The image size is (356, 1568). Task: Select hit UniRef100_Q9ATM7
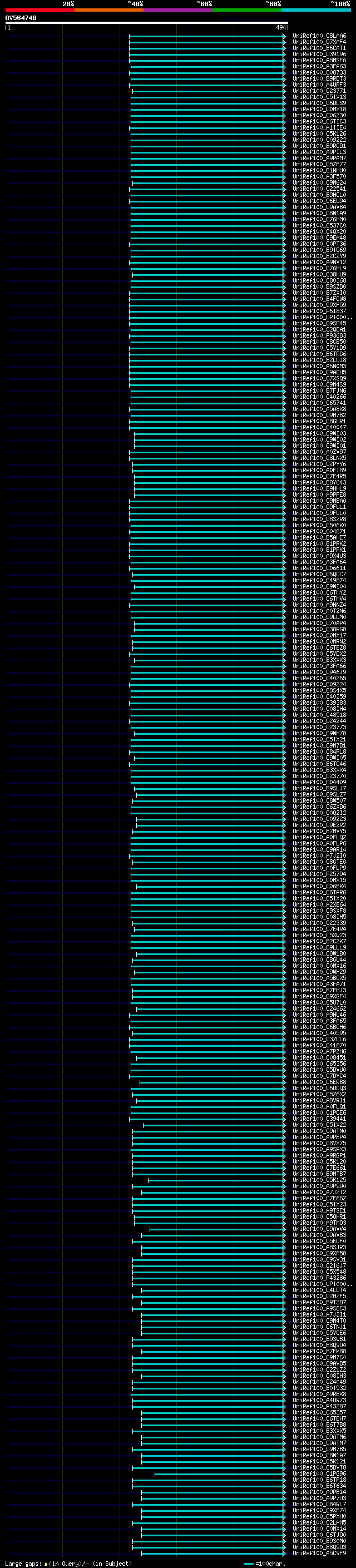click(319, 1443)
